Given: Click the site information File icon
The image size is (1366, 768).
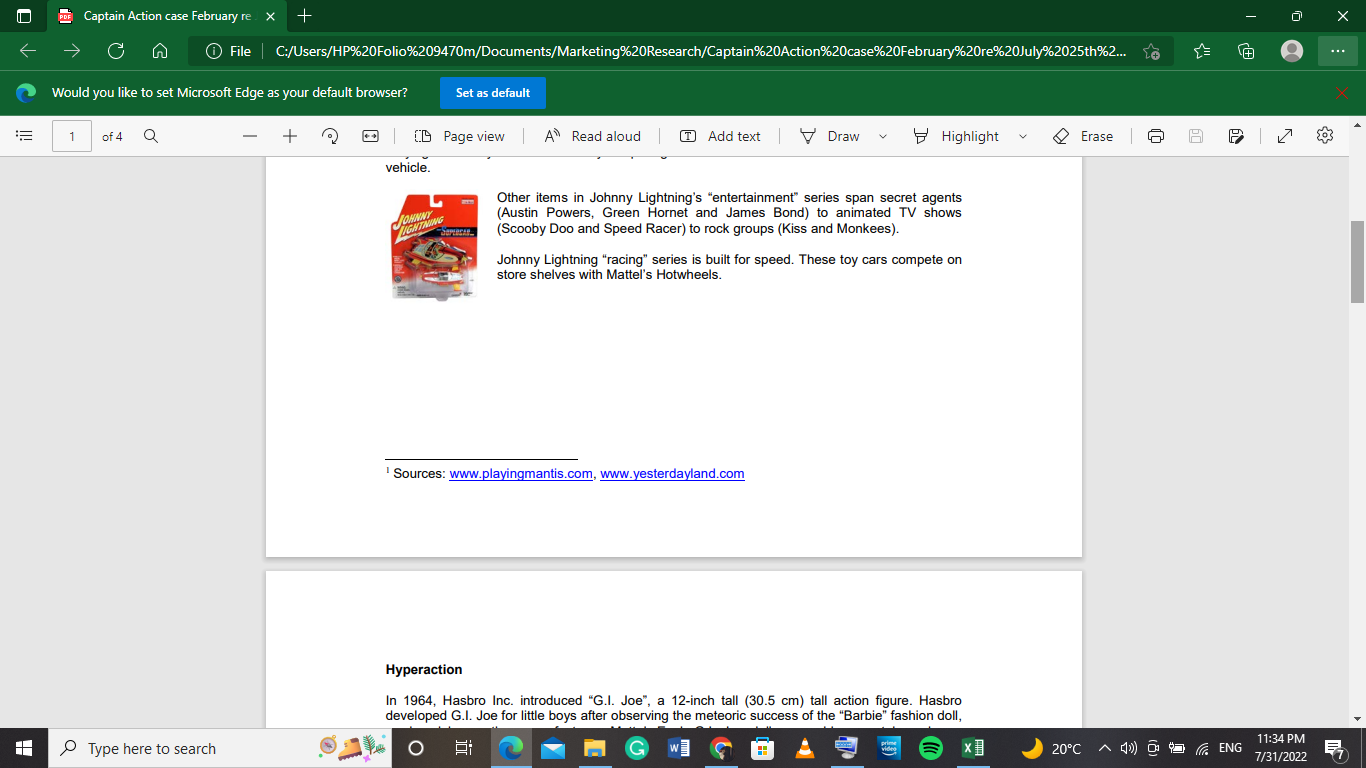Looking at the screenshot, I should click(228, 51).
